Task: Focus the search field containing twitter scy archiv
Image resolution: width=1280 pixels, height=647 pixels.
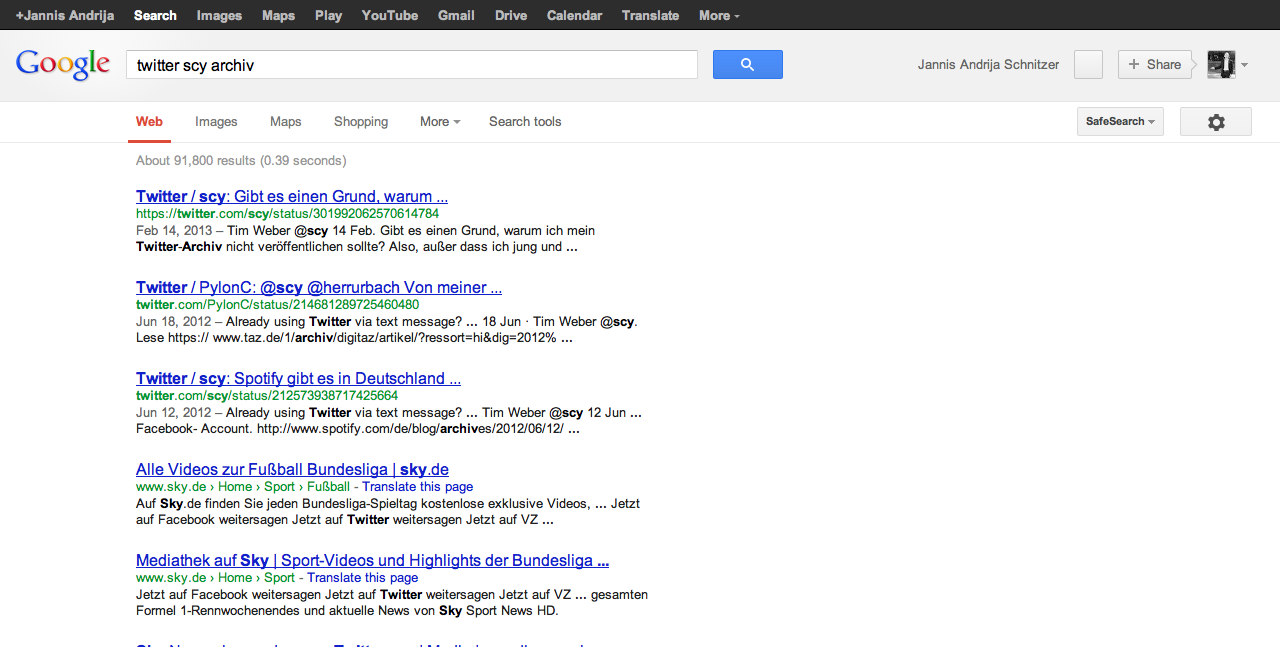Action: (411, 65)
